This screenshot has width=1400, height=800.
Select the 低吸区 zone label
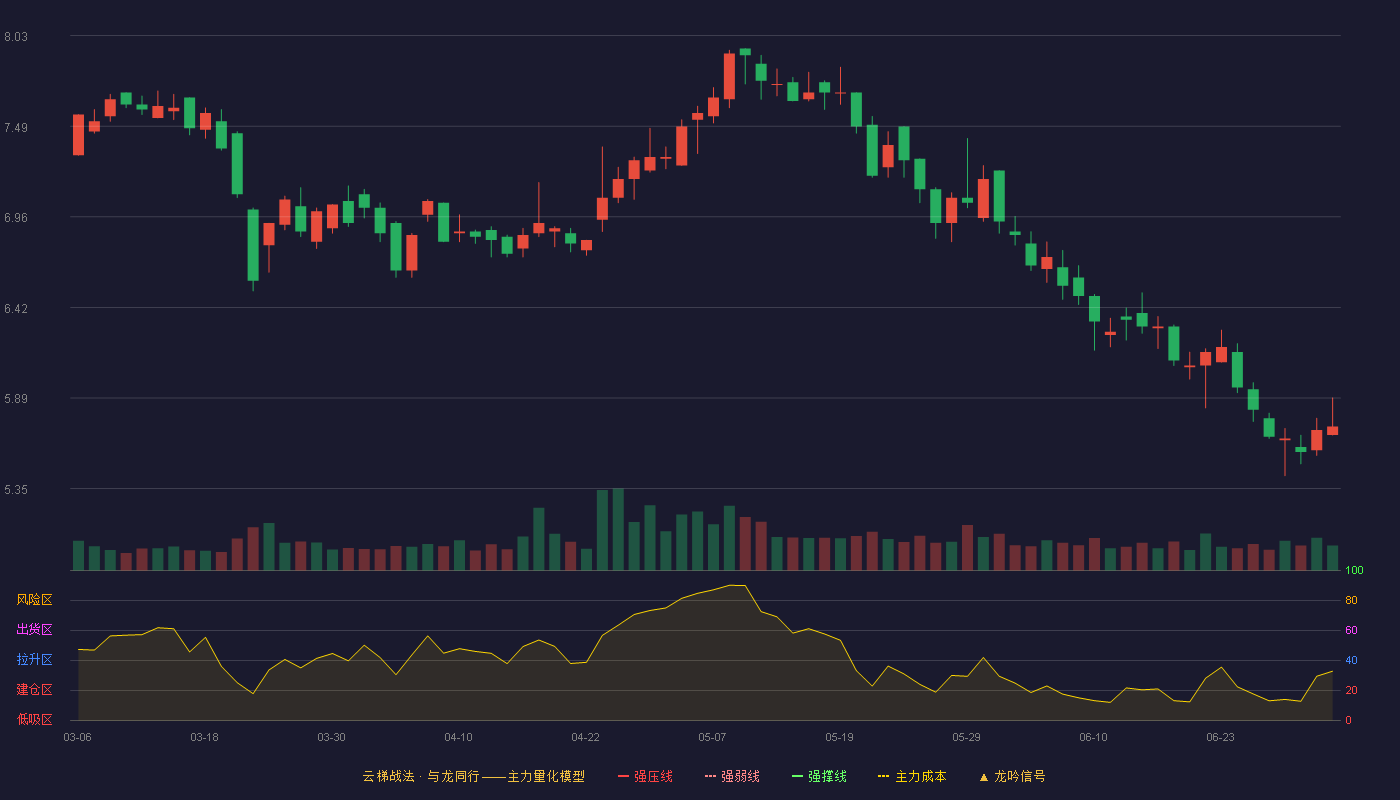click(35, 719)
